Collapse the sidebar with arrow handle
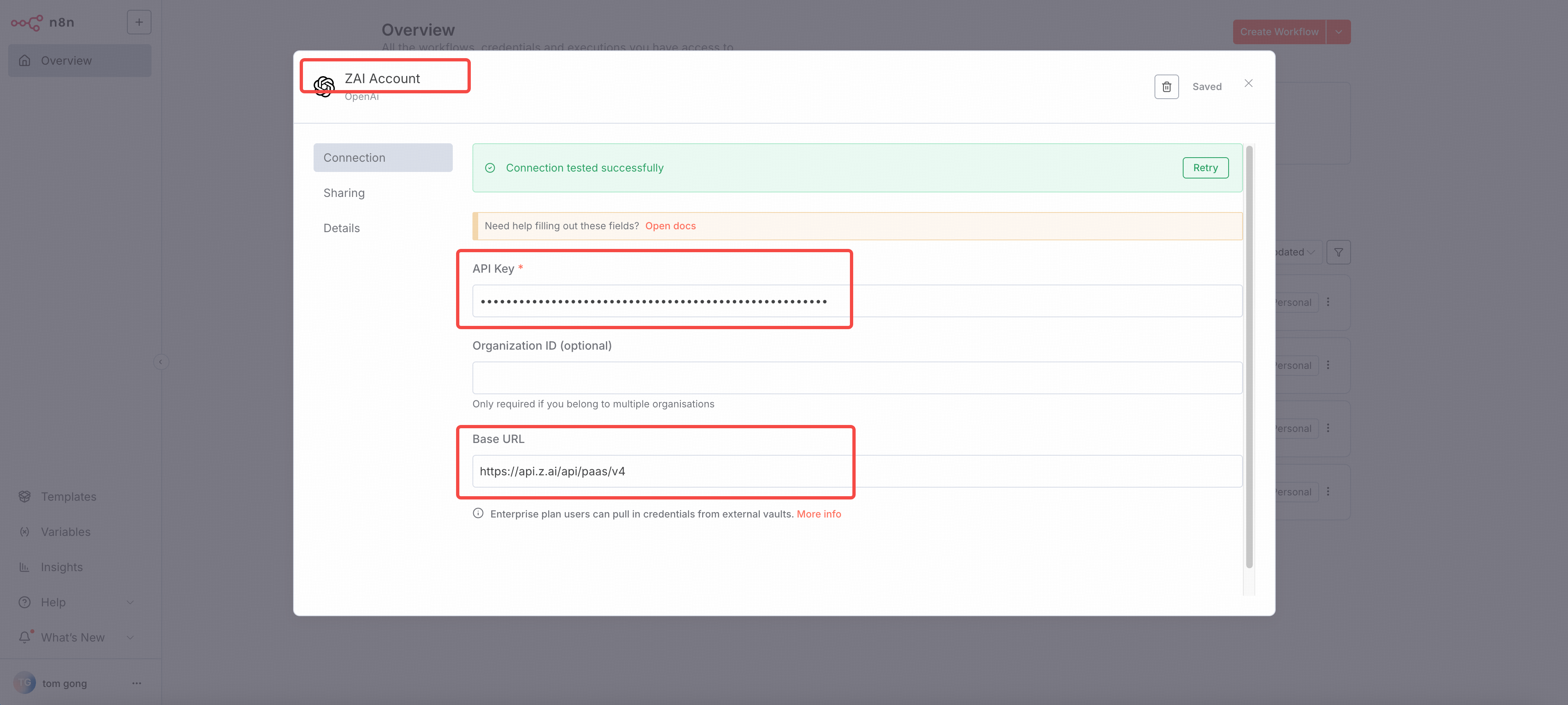 (161, 362)
